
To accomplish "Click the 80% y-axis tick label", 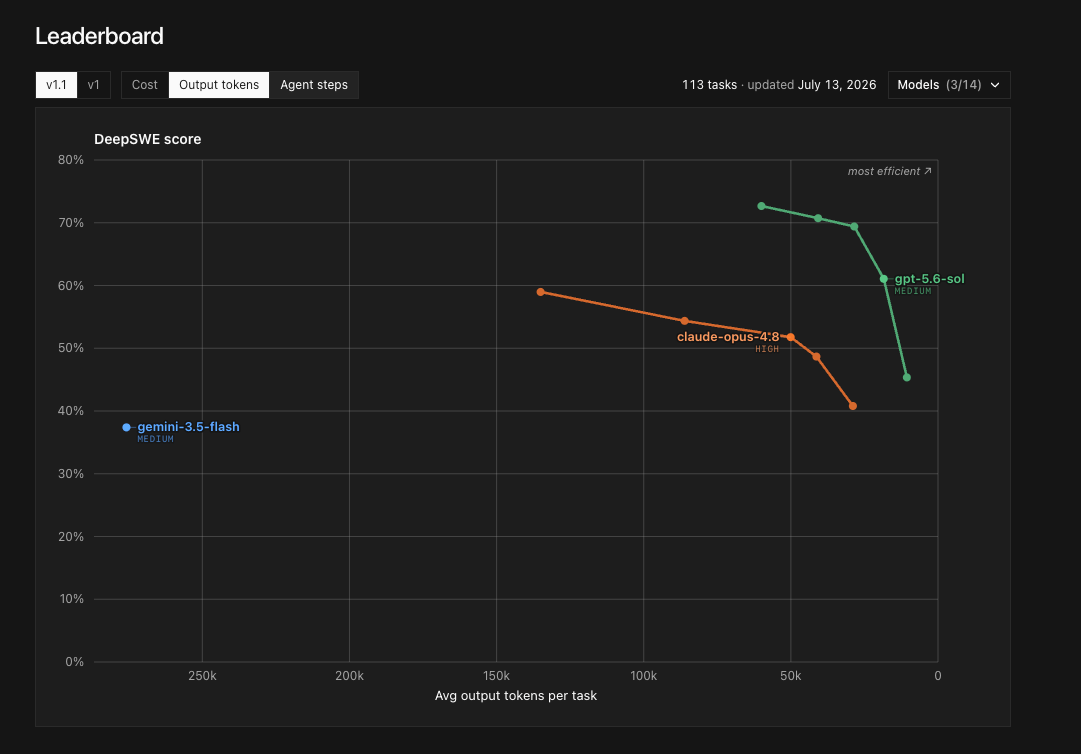I will (71, 160).
